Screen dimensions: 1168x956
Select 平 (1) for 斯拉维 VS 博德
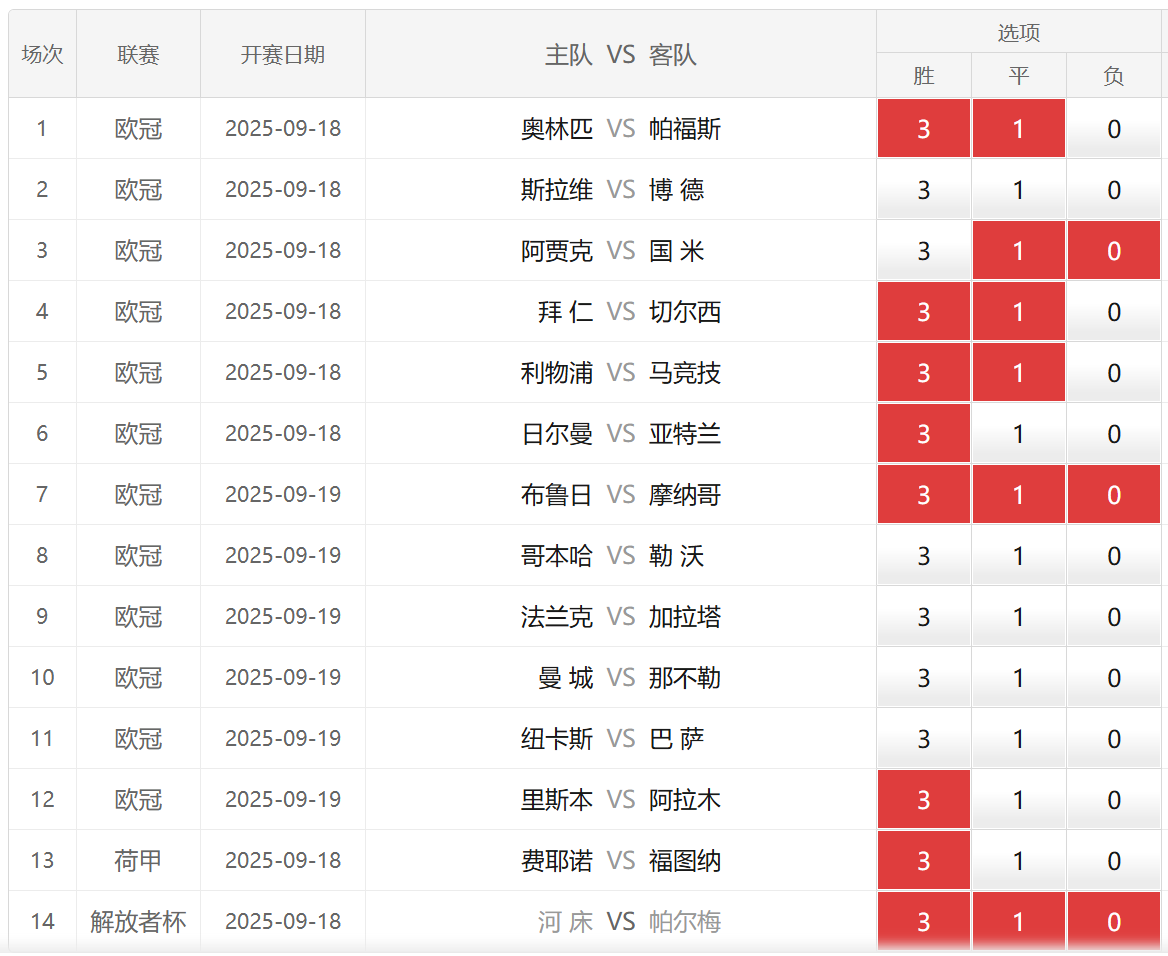[x=1018, y=190]
